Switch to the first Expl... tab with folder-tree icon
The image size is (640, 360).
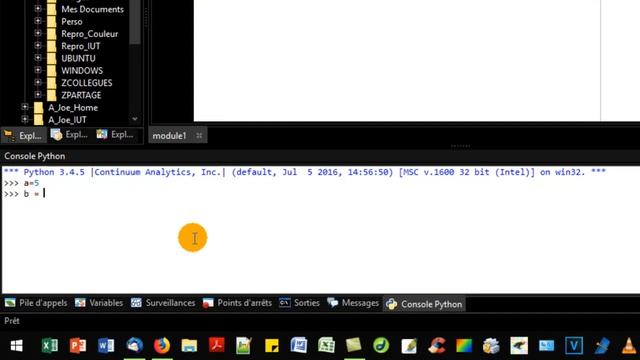[24, 135]
